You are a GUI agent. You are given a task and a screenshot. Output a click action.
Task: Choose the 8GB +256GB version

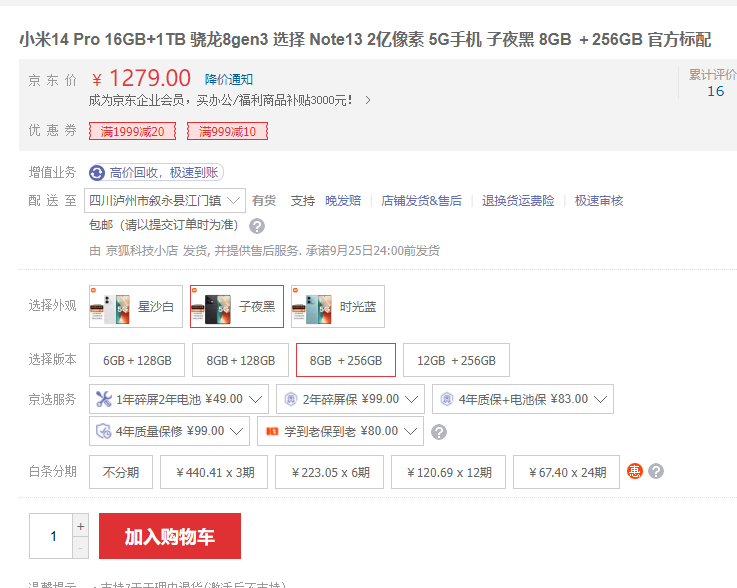[x=345, y=360]
